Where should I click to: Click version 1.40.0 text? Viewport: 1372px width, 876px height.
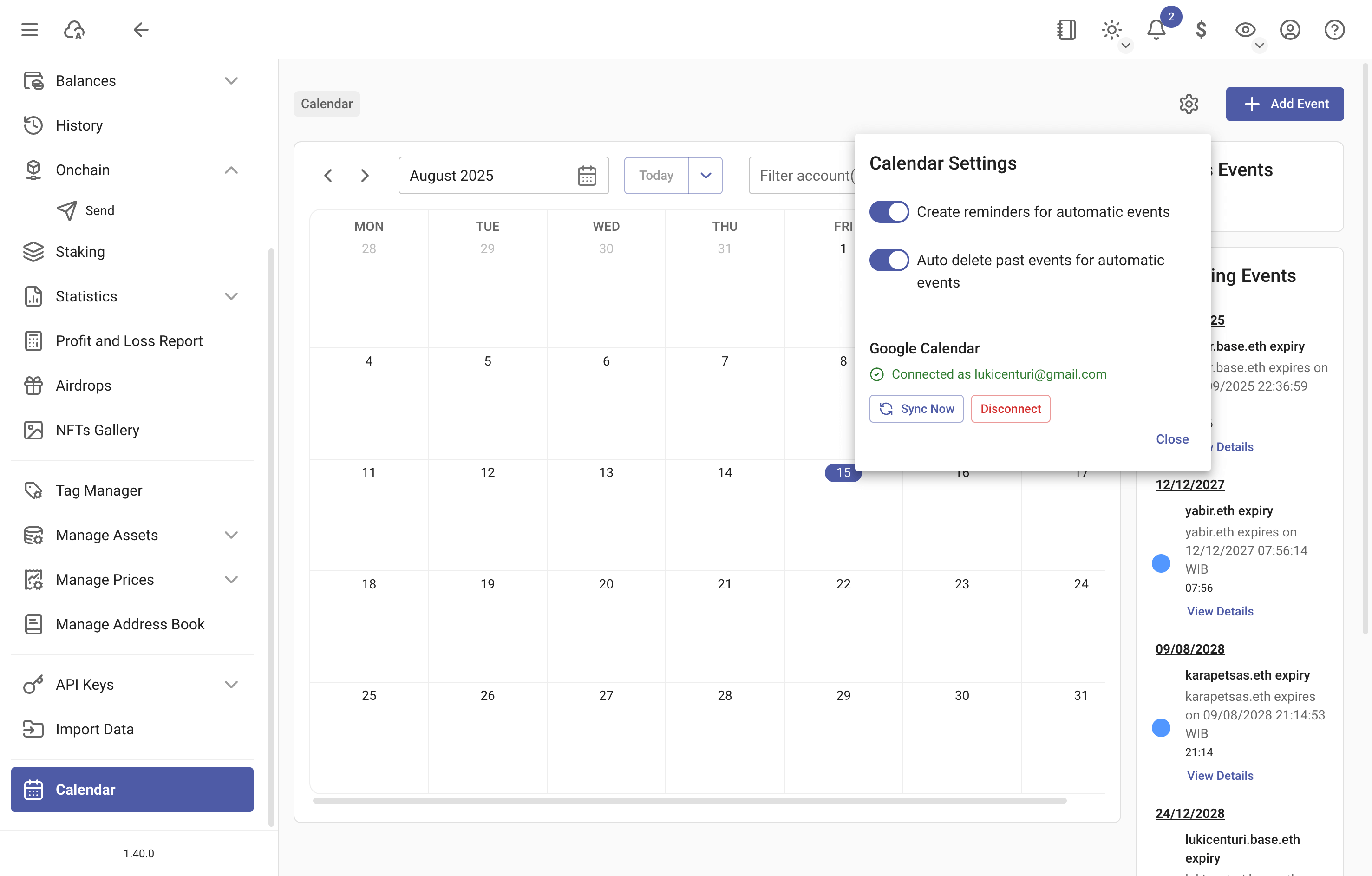coord(138,853)
